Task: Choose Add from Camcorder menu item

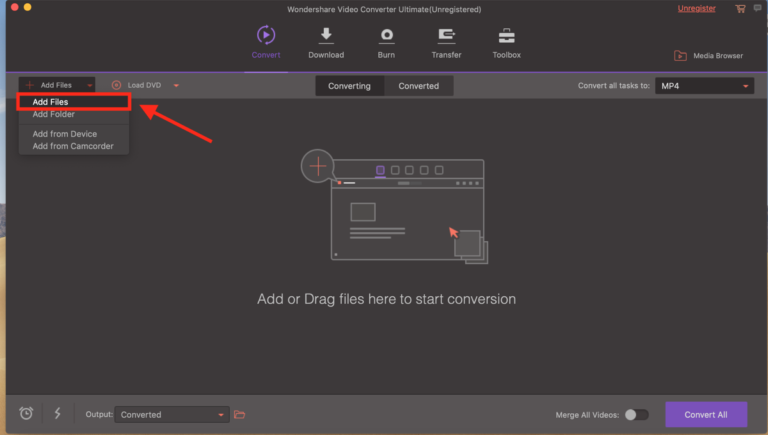Action: pyautogui.click(x=73, y=146)
